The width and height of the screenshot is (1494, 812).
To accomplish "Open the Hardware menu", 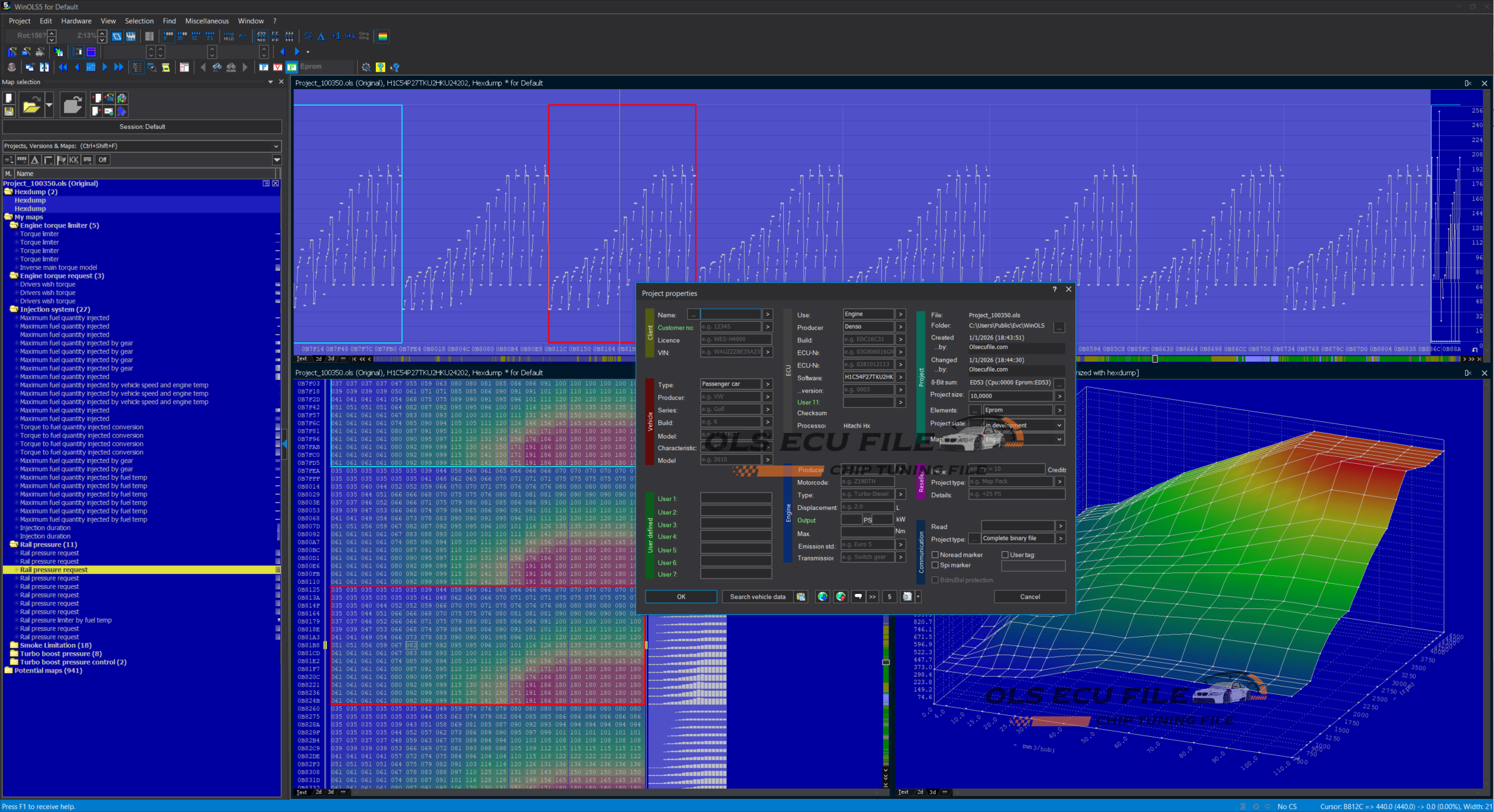I will tap(76, 21).
